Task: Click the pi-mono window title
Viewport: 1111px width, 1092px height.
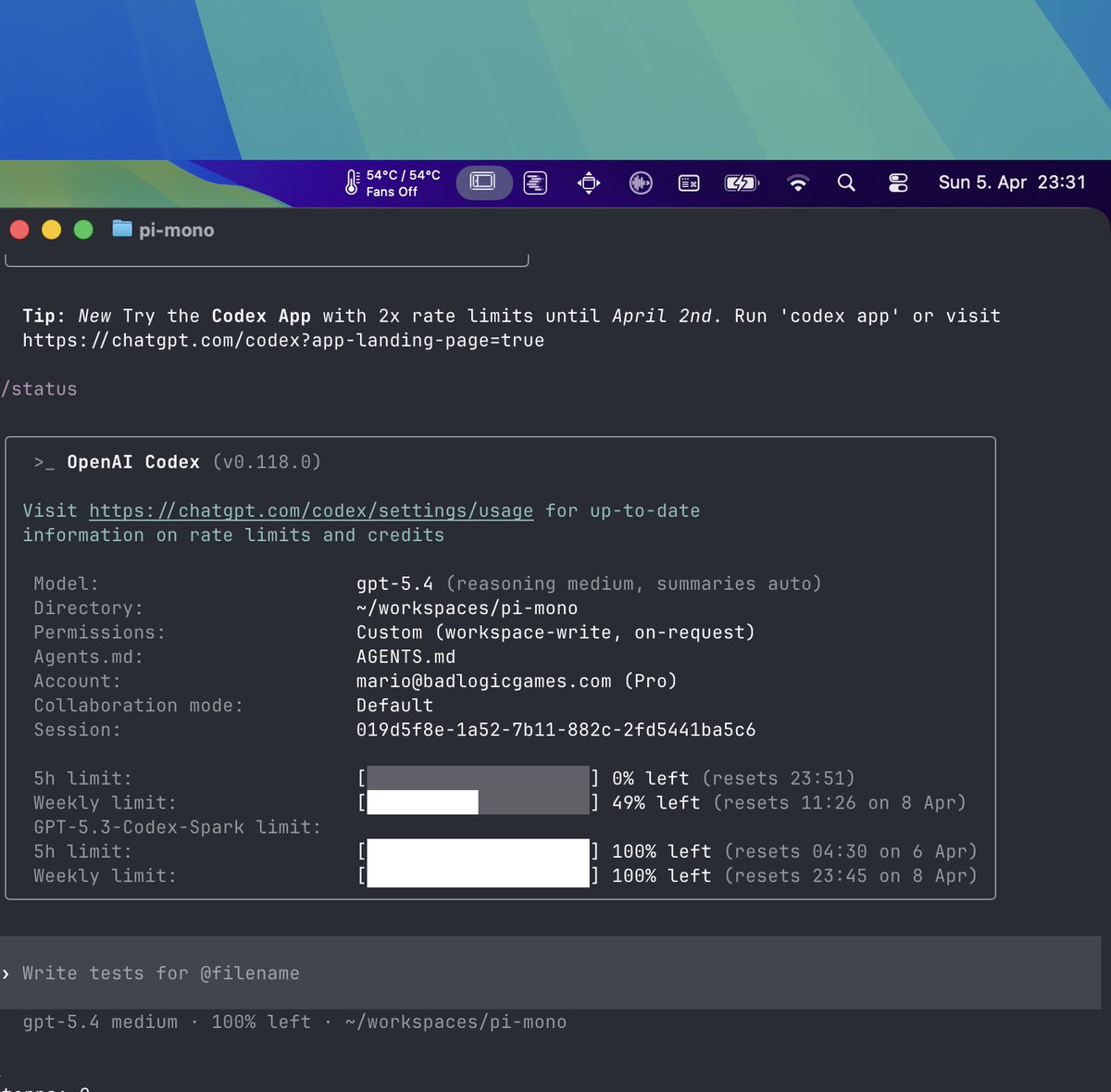Action: (176, 230)
